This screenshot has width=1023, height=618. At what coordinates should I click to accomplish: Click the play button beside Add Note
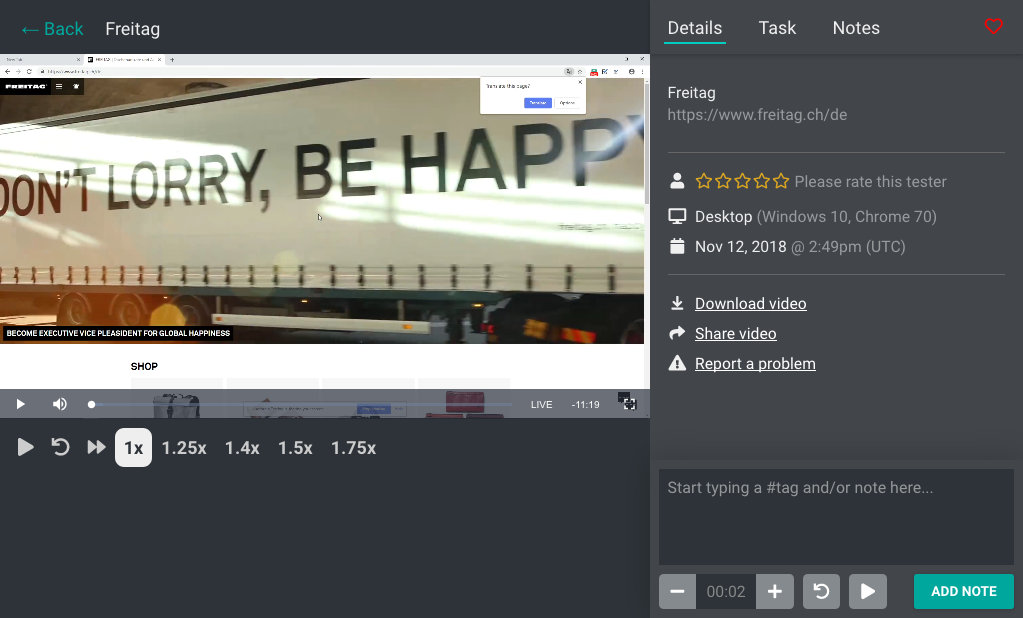point(867,591)
